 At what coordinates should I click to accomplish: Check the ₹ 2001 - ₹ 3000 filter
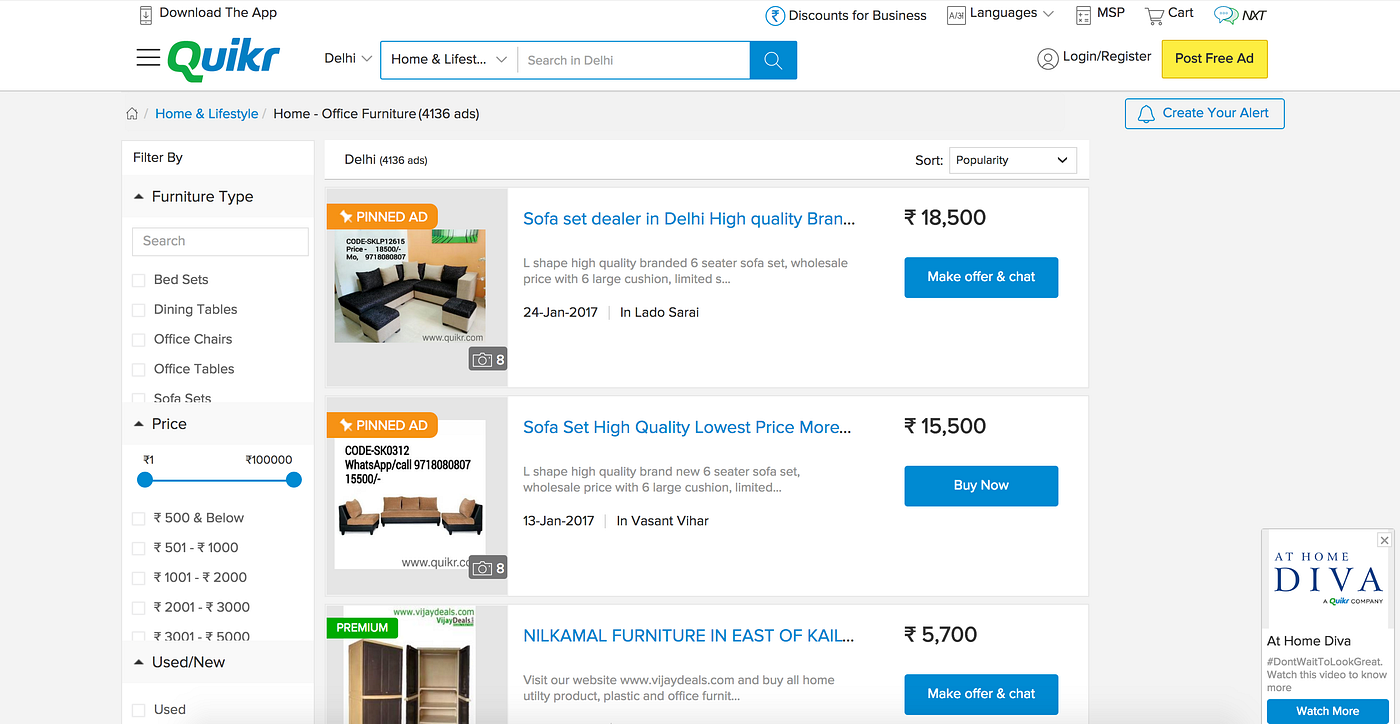pos(139,608)
